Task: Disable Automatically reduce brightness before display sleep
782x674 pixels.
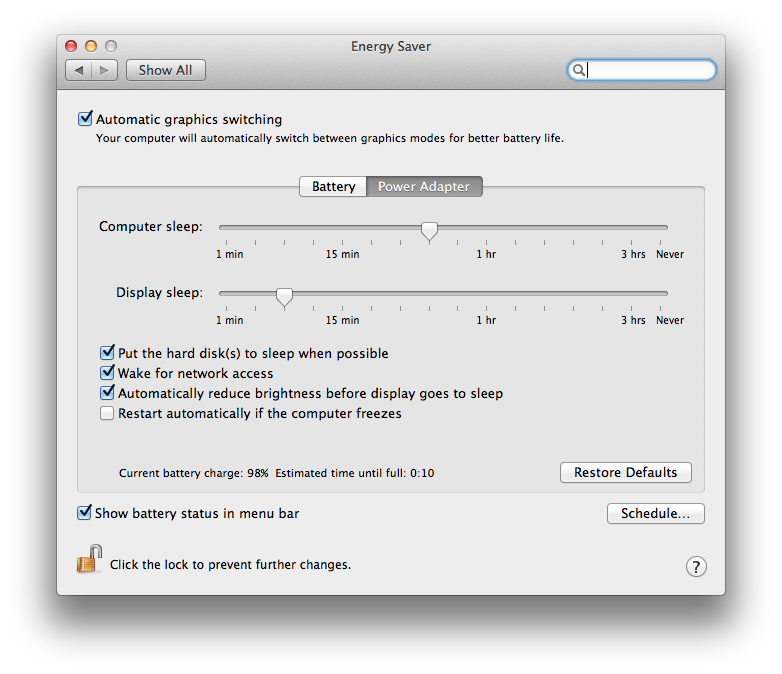Action: tap(107, 393)
